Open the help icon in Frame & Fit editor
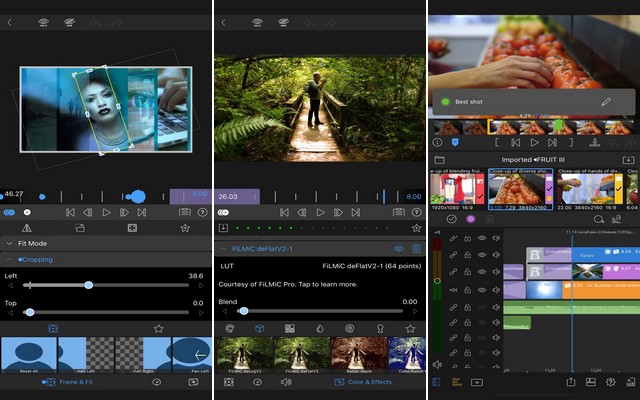Image resolution: width=640 pixels, height=400 pixels. [202, 212]
